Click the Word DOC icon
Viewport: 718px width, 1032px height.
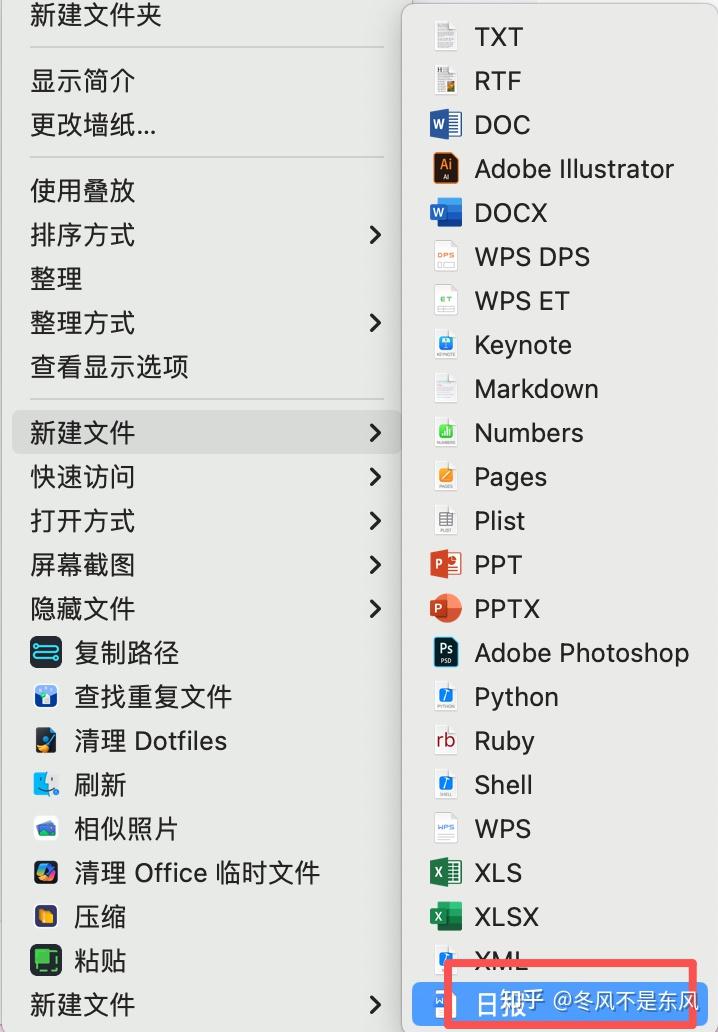point(446,124)
